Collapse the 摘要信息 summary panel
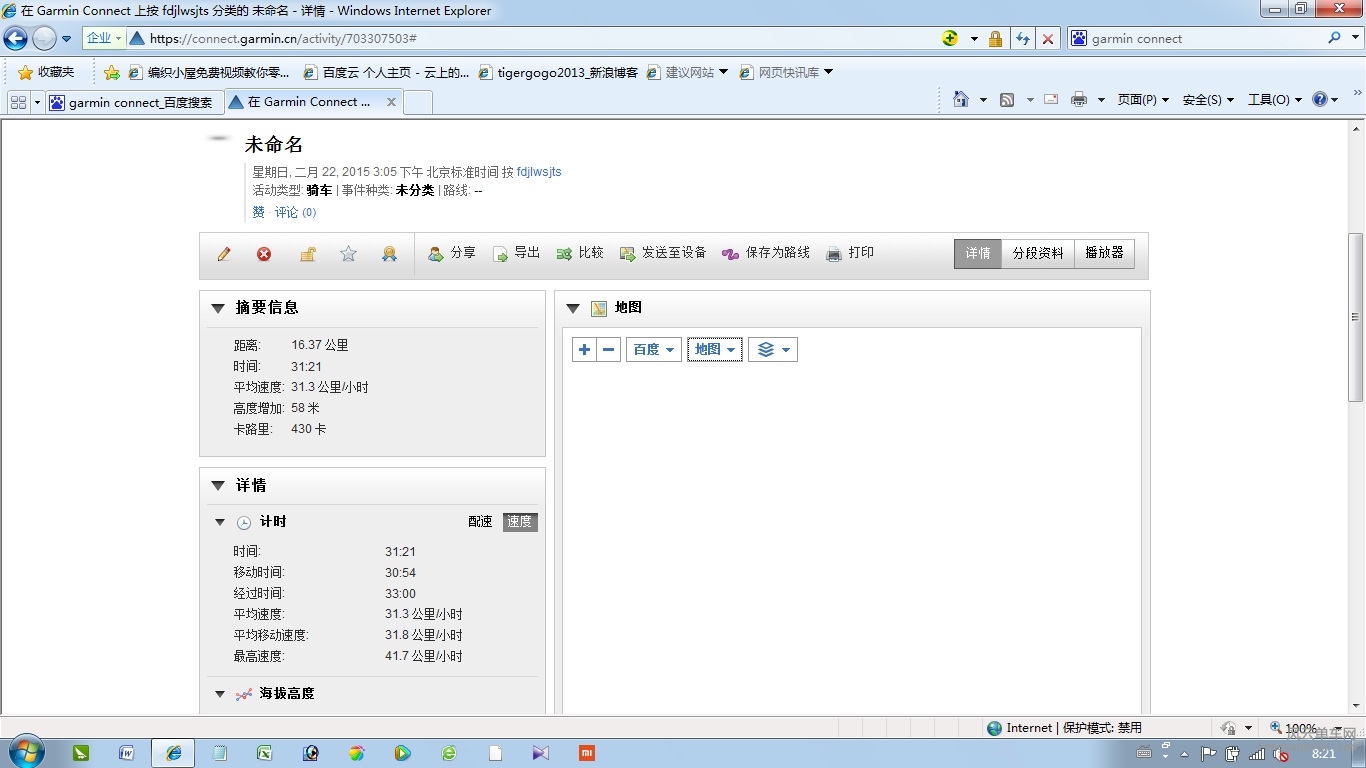 [218, 308]
